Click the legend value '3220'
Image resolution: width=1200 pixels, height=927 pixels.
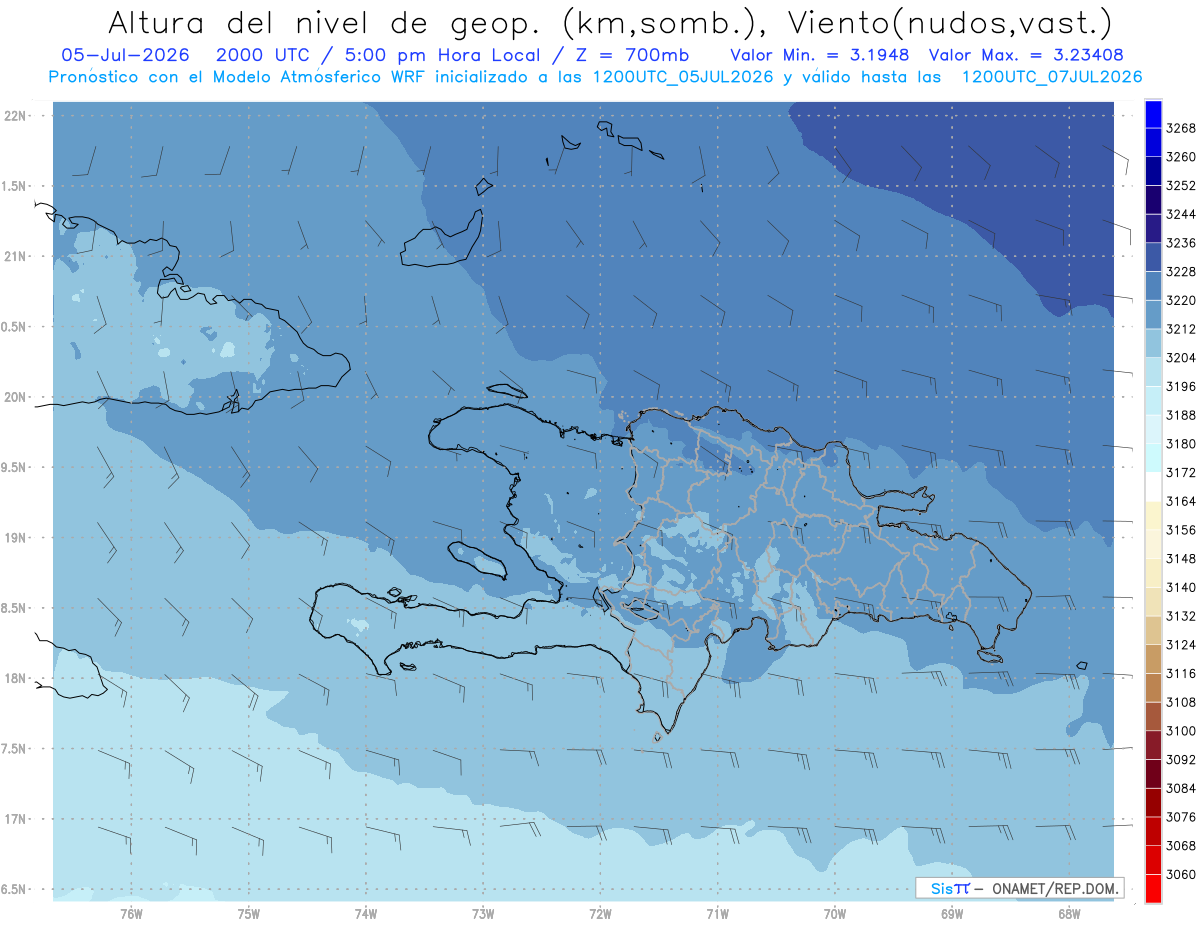(x=1181, y=300)
